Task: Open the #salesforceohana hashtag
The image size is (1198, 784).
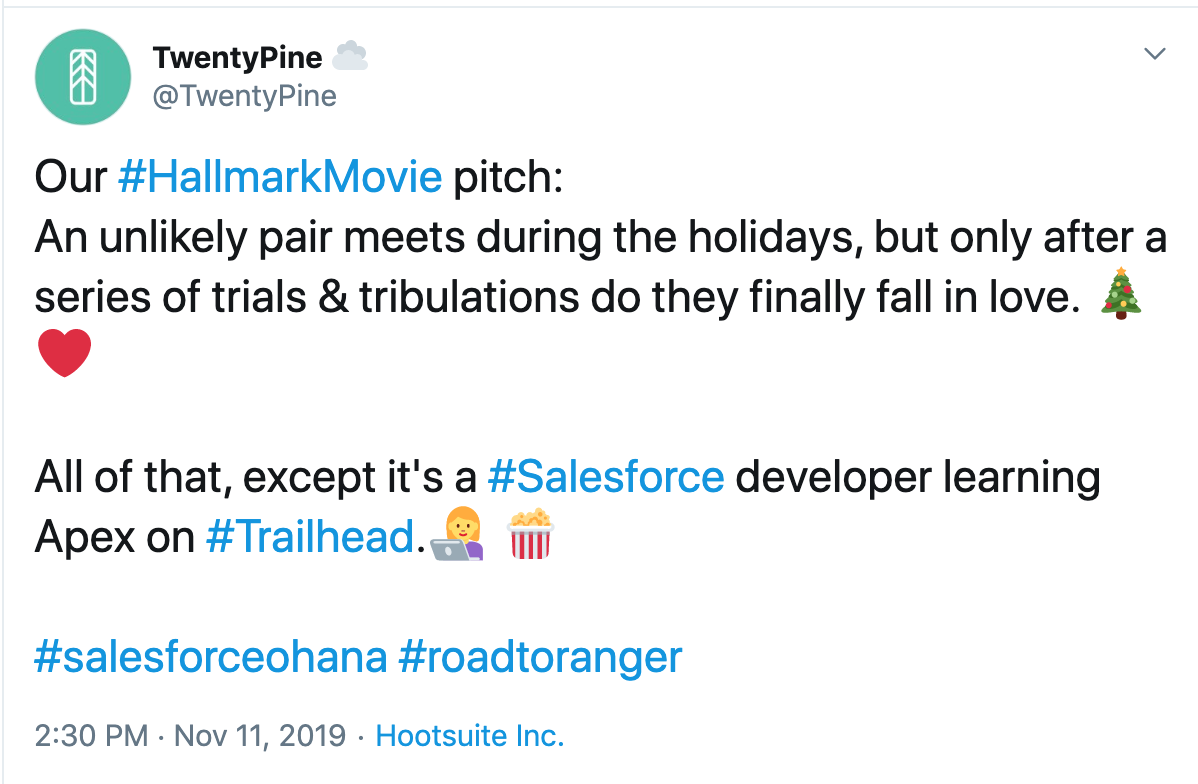Action: [x=211, y=657]
